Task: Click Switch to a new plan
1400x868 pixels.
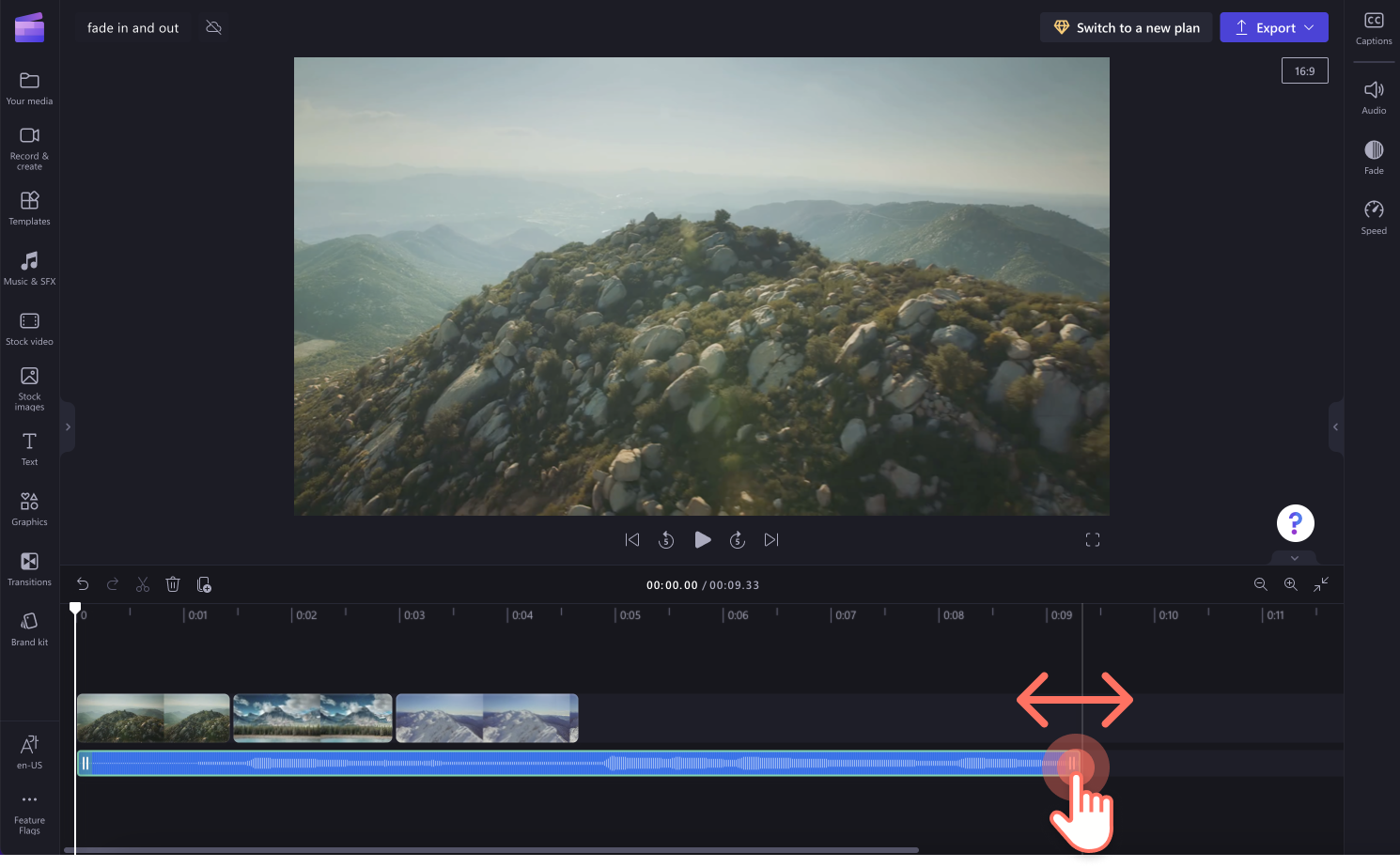Action: [1126, 27]
